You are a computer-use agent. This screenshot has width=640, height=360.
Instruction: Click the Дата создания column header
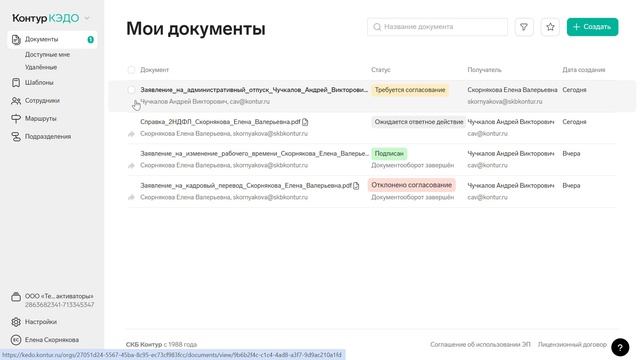(x=584, y=70)
